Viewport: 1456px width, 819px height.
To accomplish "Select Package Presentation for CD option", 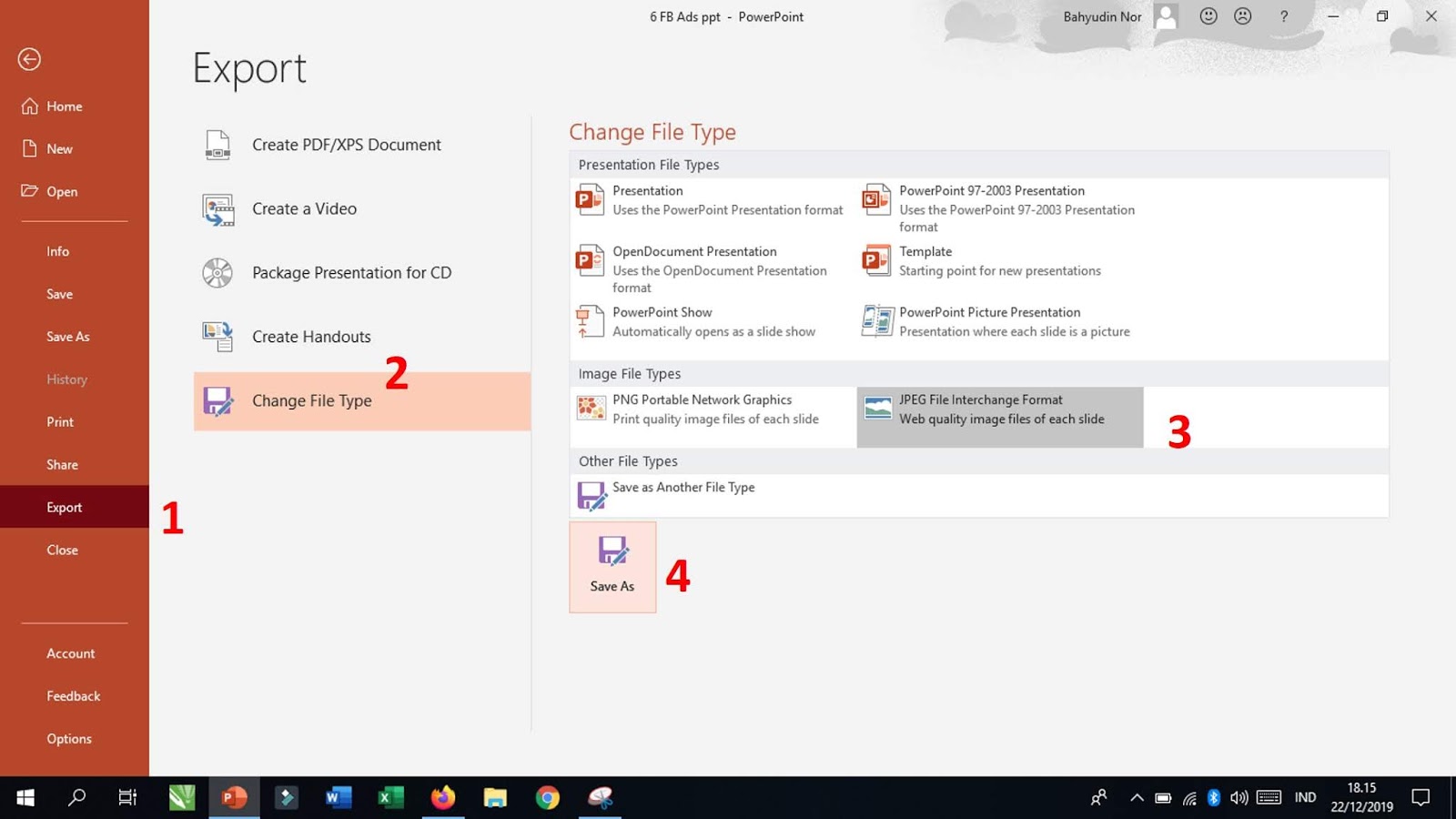I will tap(362, 273).
